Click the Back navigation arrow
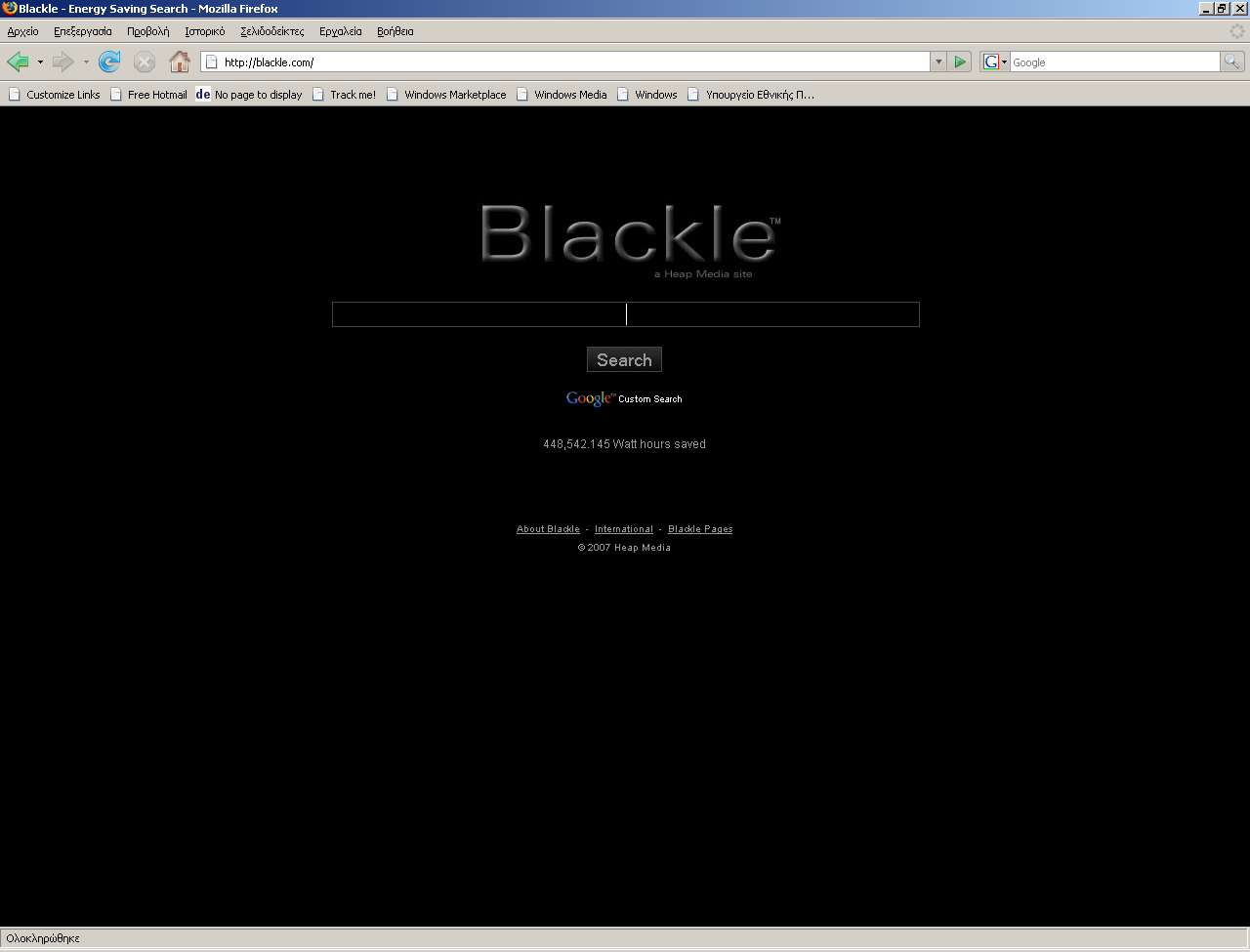Viewport: 1250px width, 952px height. coord(18,62)
